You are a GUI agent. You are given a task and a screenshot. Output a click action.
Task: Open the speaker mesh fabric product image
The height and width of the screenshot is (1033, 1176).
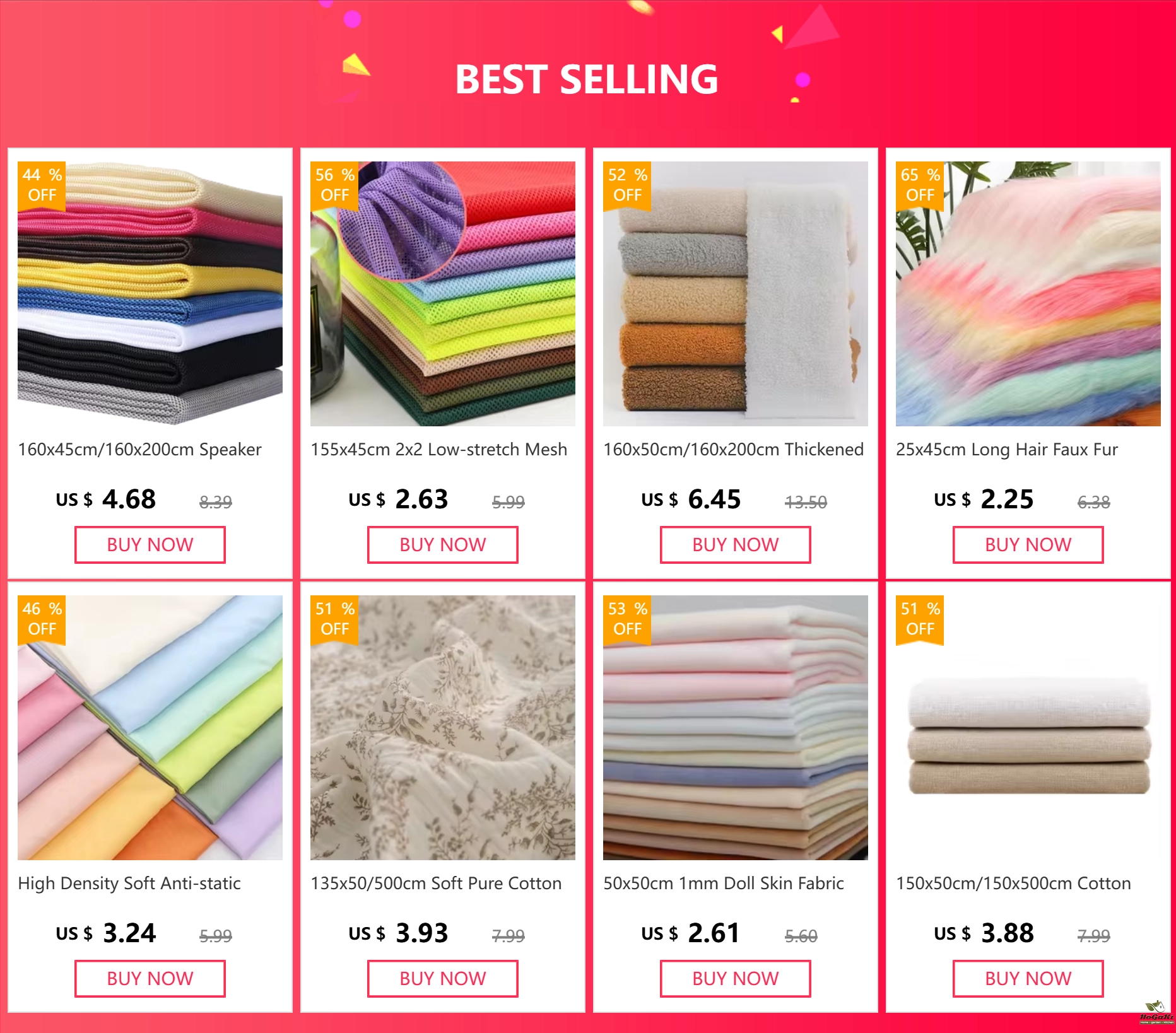[150, 294]
